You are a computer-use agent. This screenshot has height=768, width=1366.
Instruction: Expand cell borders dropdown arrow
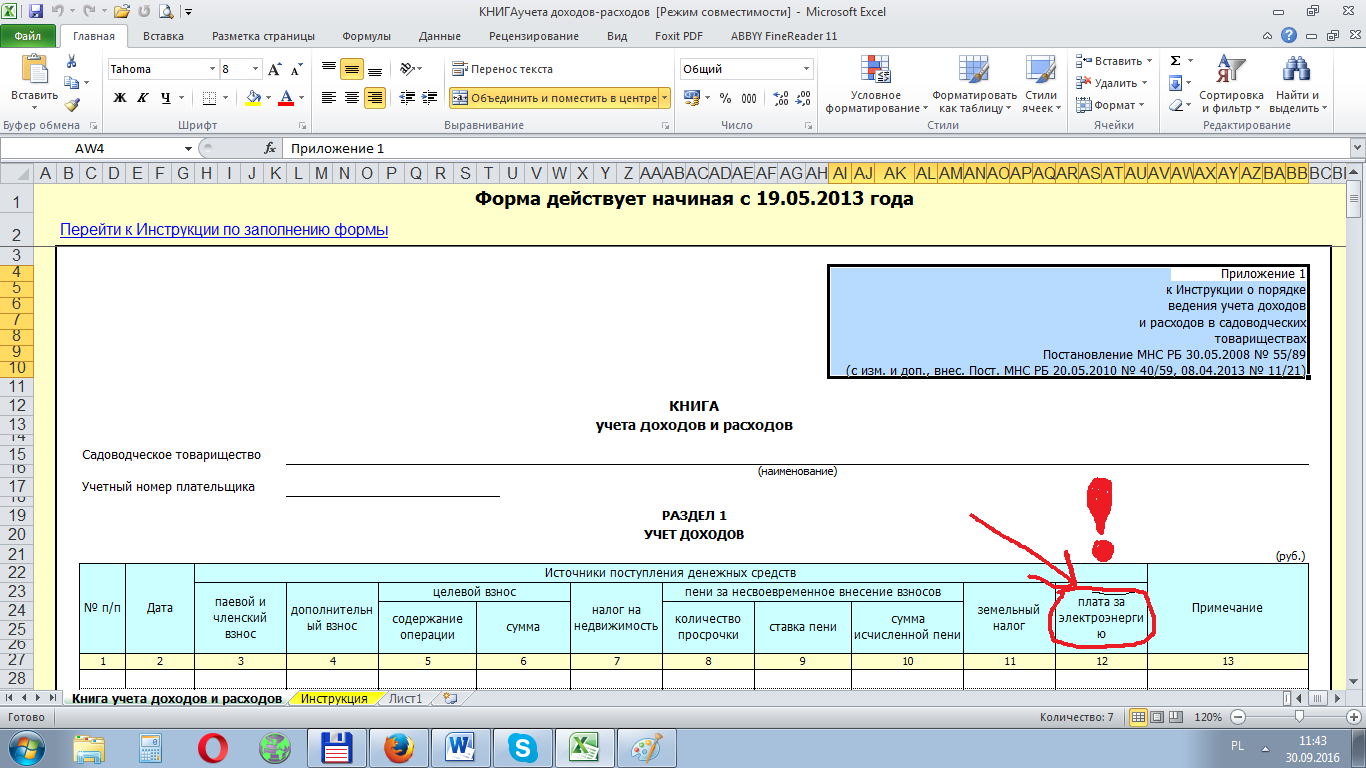(224, 97)
